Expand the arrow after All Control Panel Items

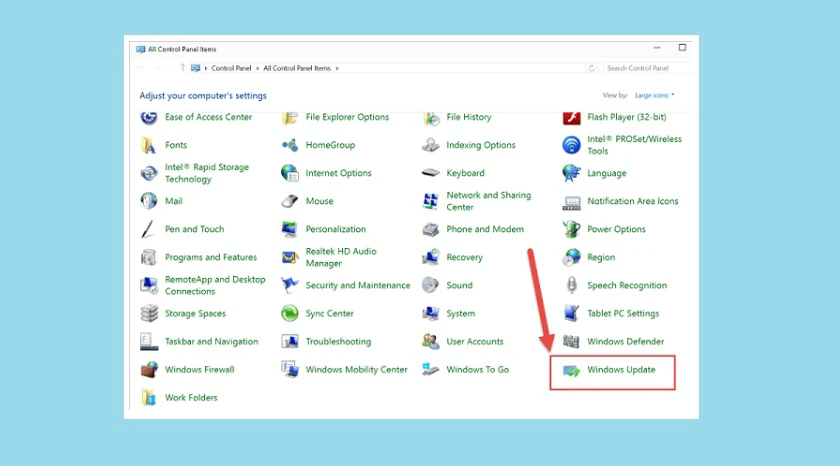point(337,68)
